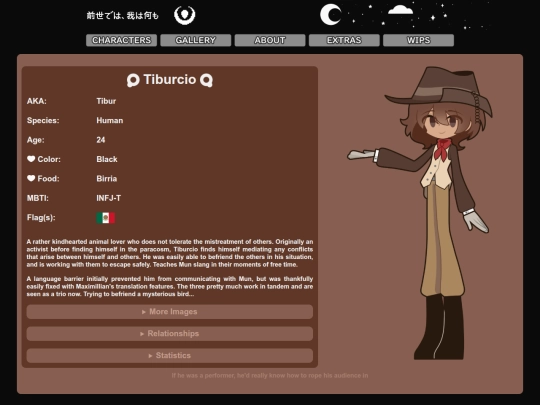Click the Mexico flag icon
Viewport: 540px width, 405px height.
(105, 218)
